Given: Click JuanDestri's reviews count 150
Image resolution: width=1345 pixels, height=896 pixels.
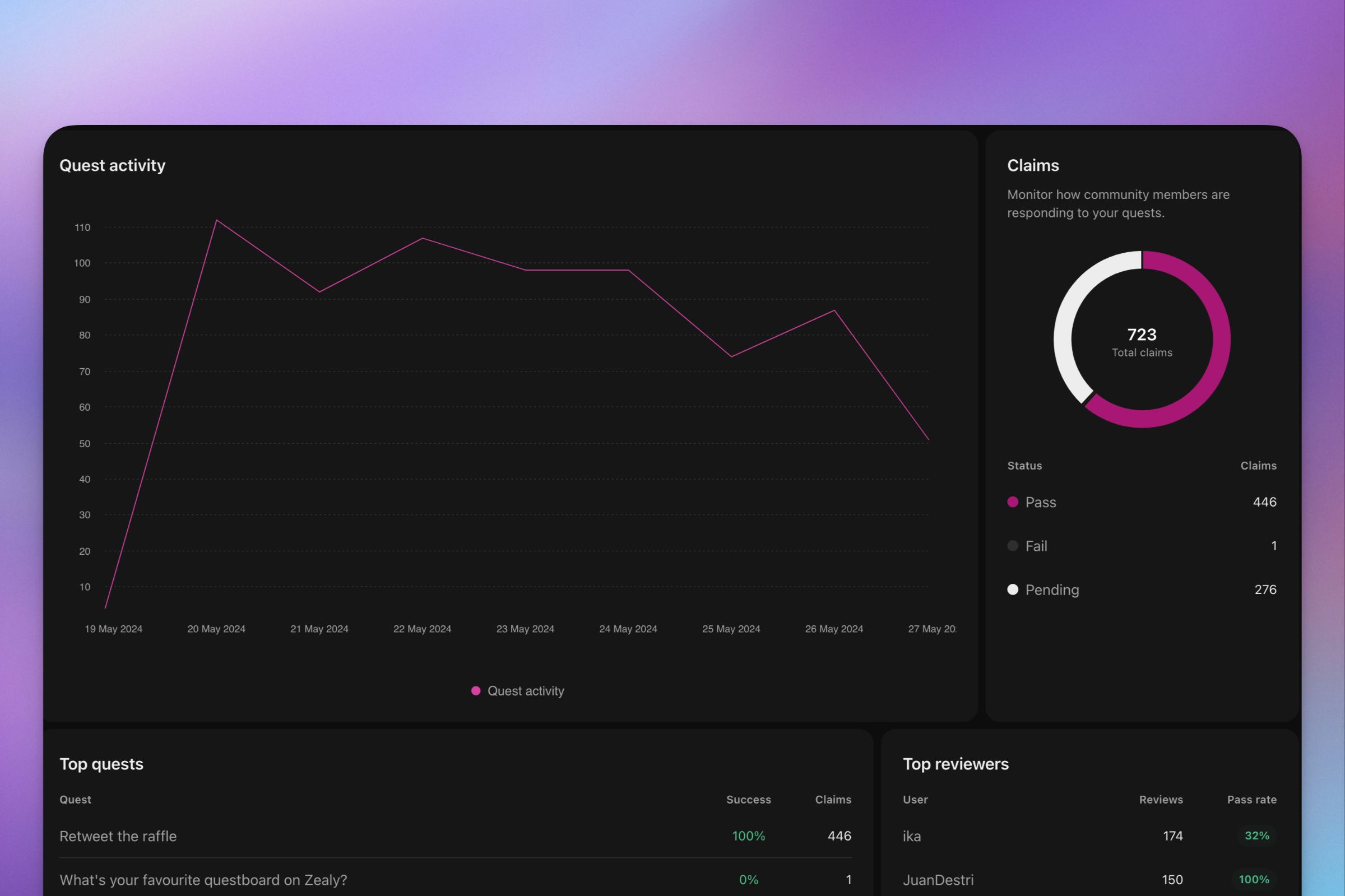Looking at the screenshot, I should 1172,879.
